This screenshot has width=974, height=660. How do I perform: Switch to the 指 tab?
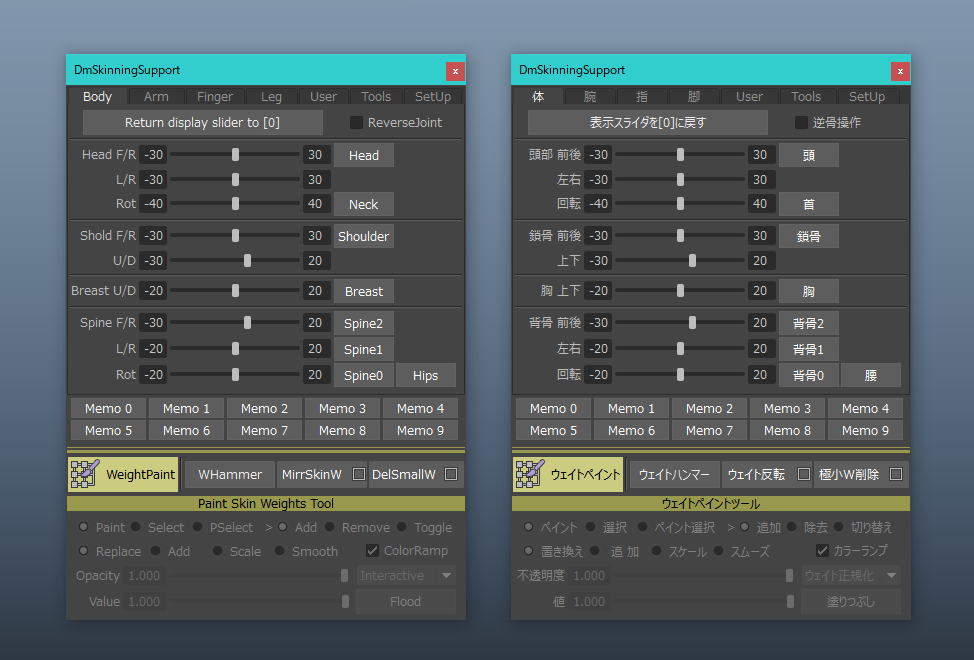[x=642, y=96]
